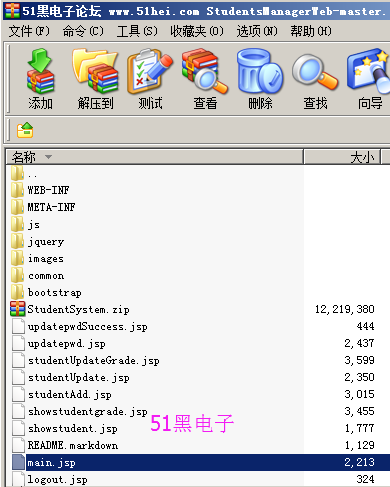Select the jquery folder name
This screenshot has height=487, width=390.
click(x=46, y=242)
